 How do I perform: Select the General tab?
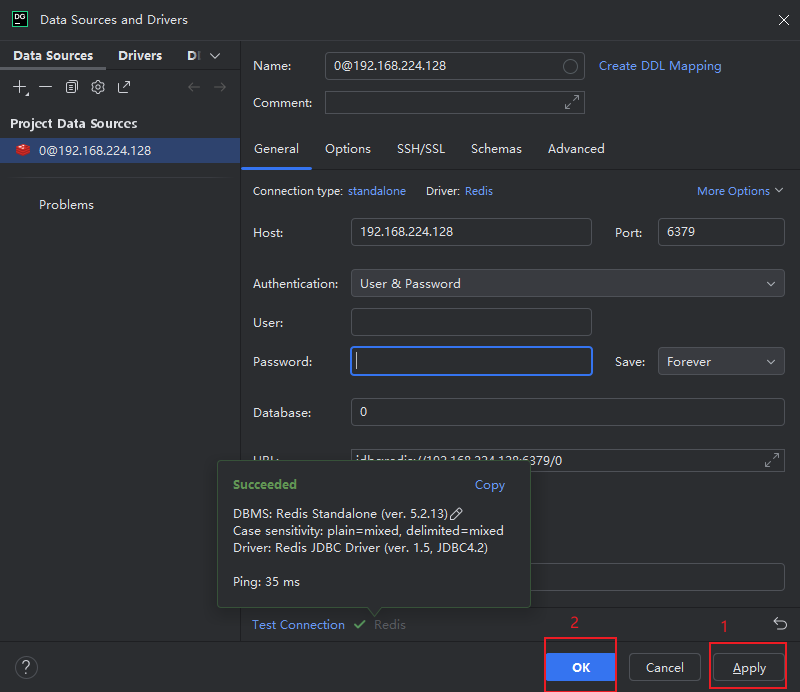coord(276,149)
